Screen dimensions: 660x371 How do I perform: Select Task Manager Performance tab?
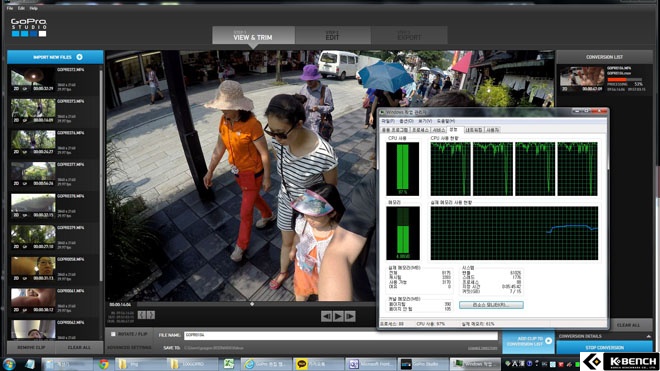[454, 130]
